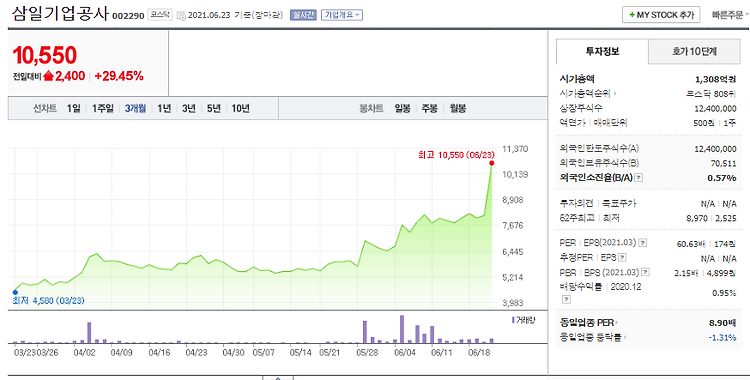Click the 선차트 label
Image resolution: width=750 pixels, height=380 pixels.
[45, 109]
